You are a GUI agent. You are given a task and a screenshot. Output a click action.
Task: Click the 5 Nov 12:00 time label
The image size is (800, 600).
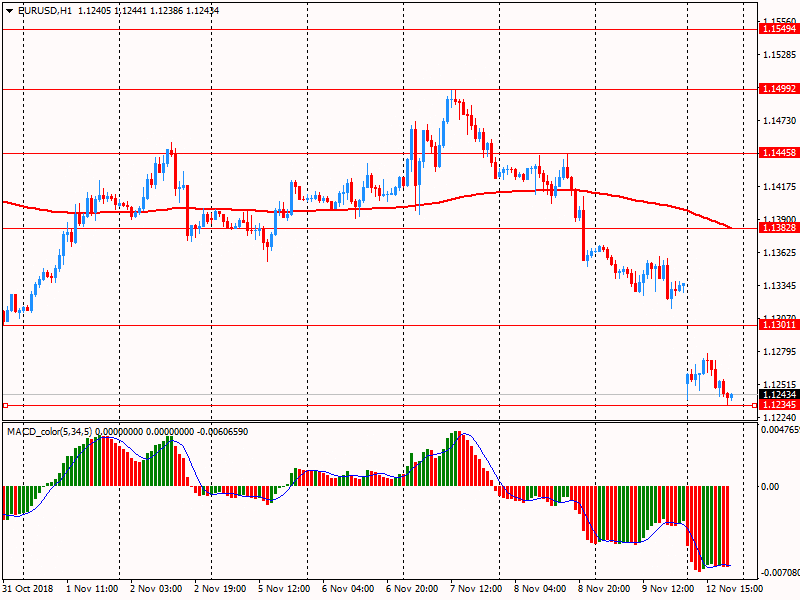tap(283, 589)
